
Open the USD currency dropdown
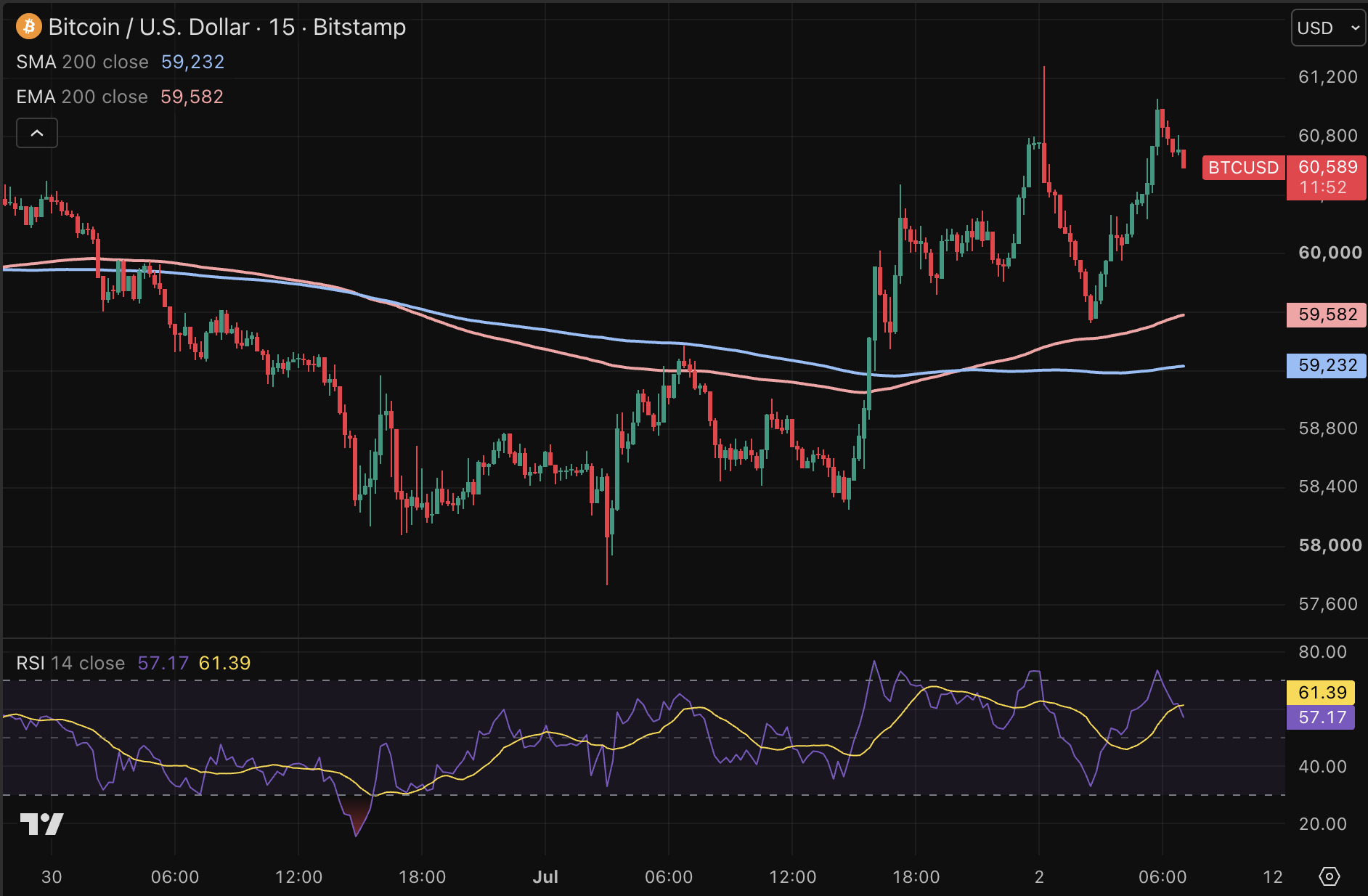click(x=1328, y=28)
